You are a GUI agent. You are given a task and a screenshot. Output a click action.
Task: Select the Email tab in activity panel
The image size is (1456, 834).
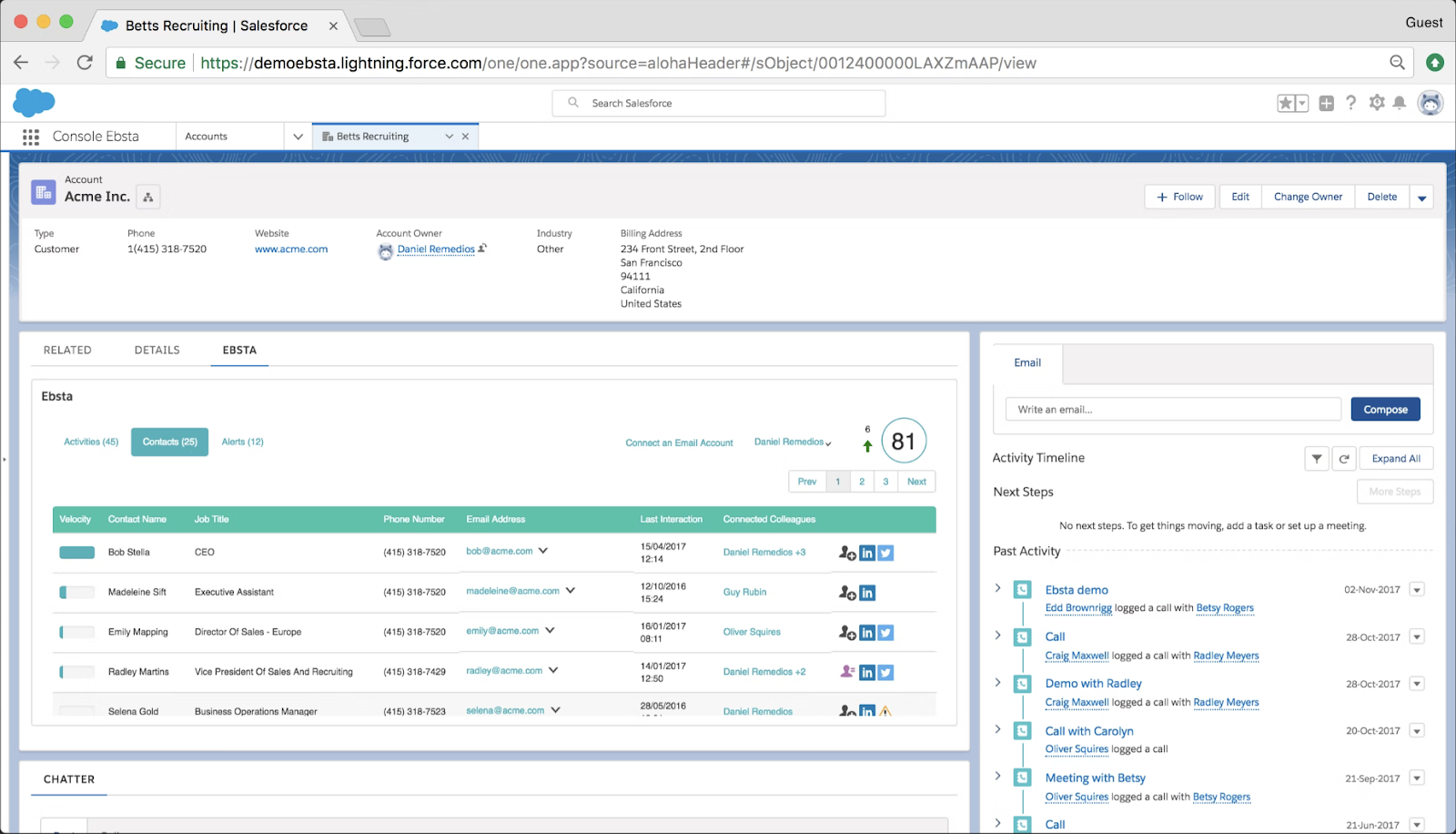click(x=1027, y=363)
